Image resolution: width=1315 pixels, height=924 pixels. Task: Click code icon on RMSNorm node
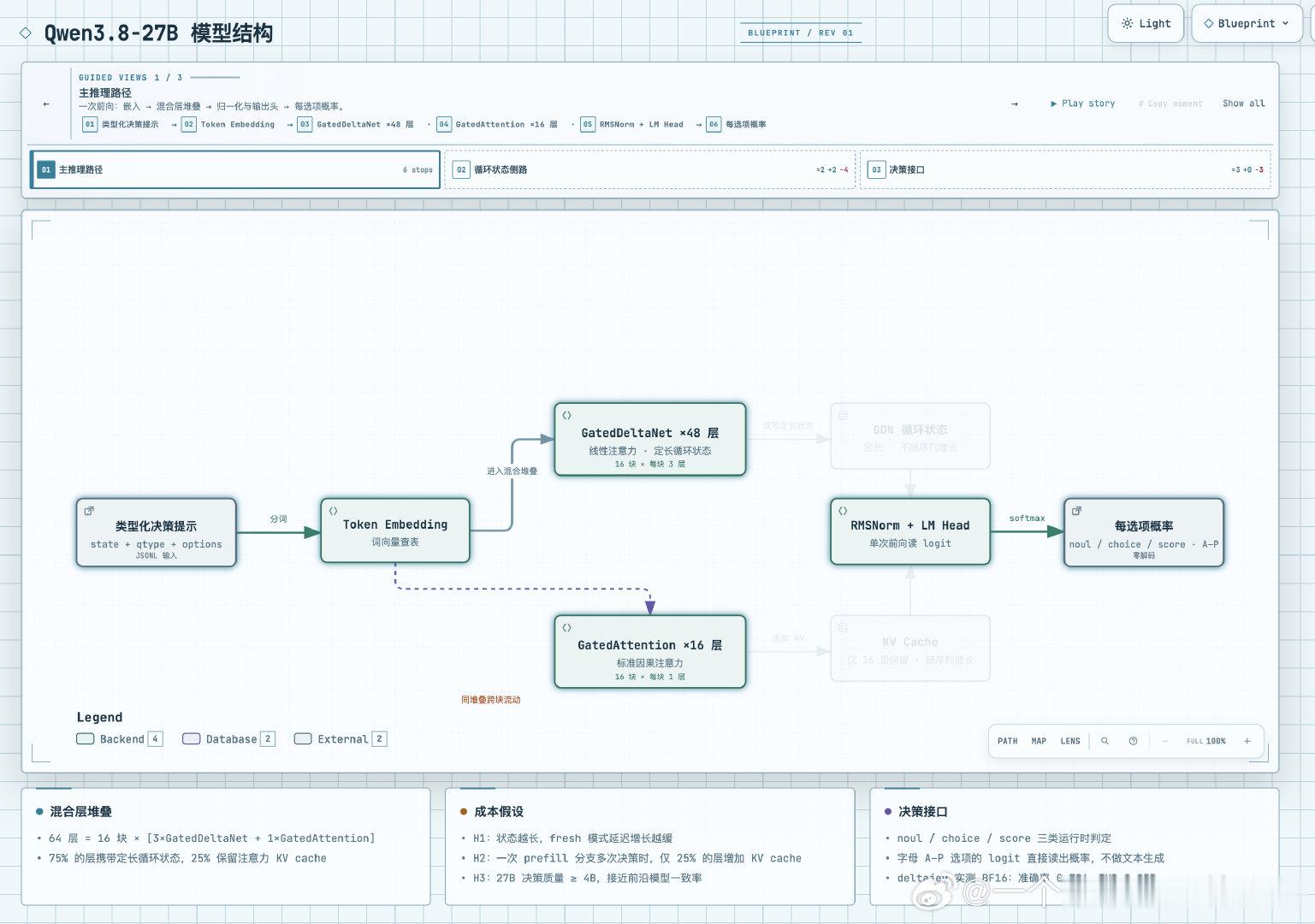point(843,511)
